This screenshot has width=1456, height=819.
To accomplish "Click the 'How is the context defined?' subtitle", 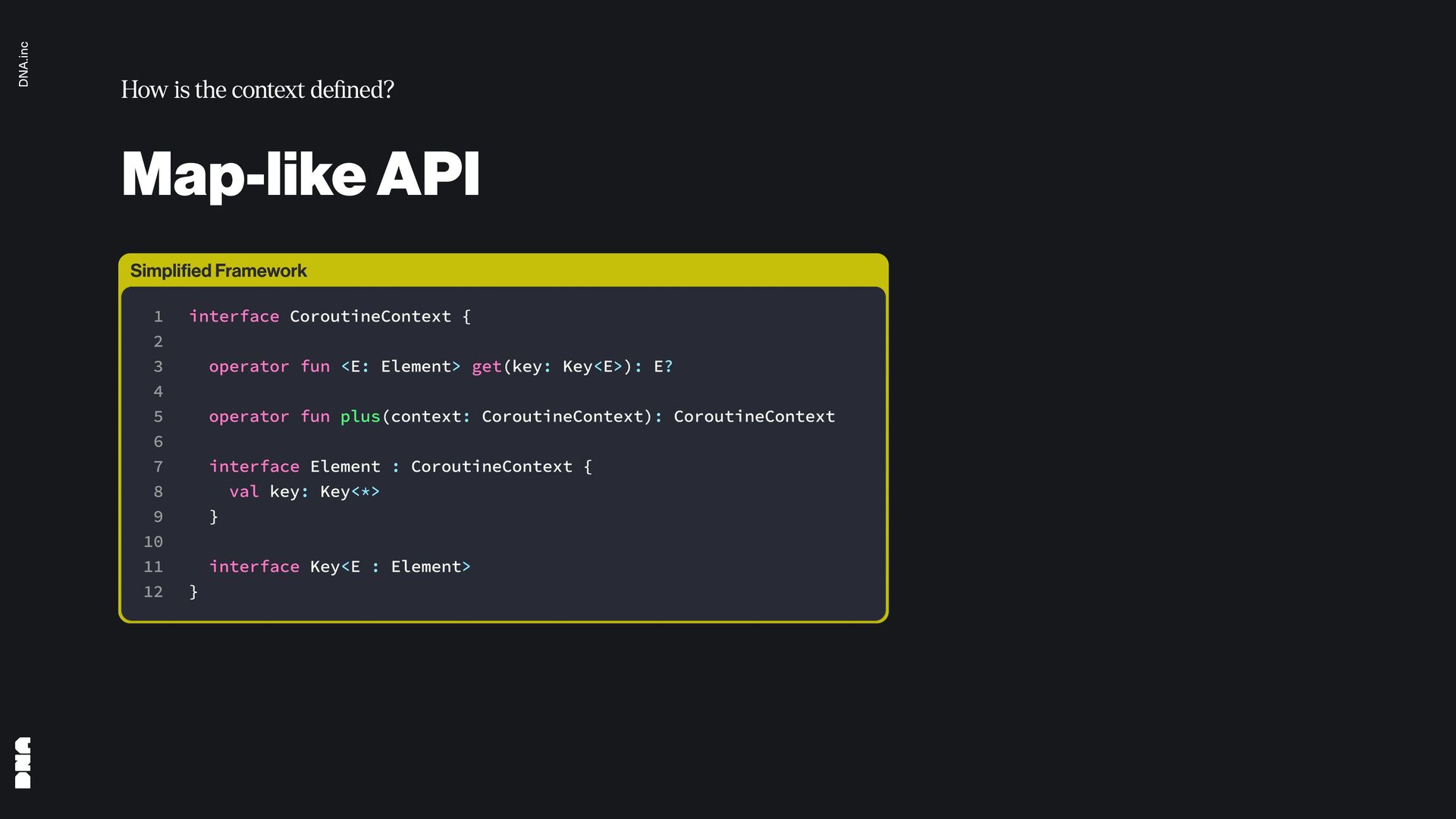I will (x=257, y=89).
